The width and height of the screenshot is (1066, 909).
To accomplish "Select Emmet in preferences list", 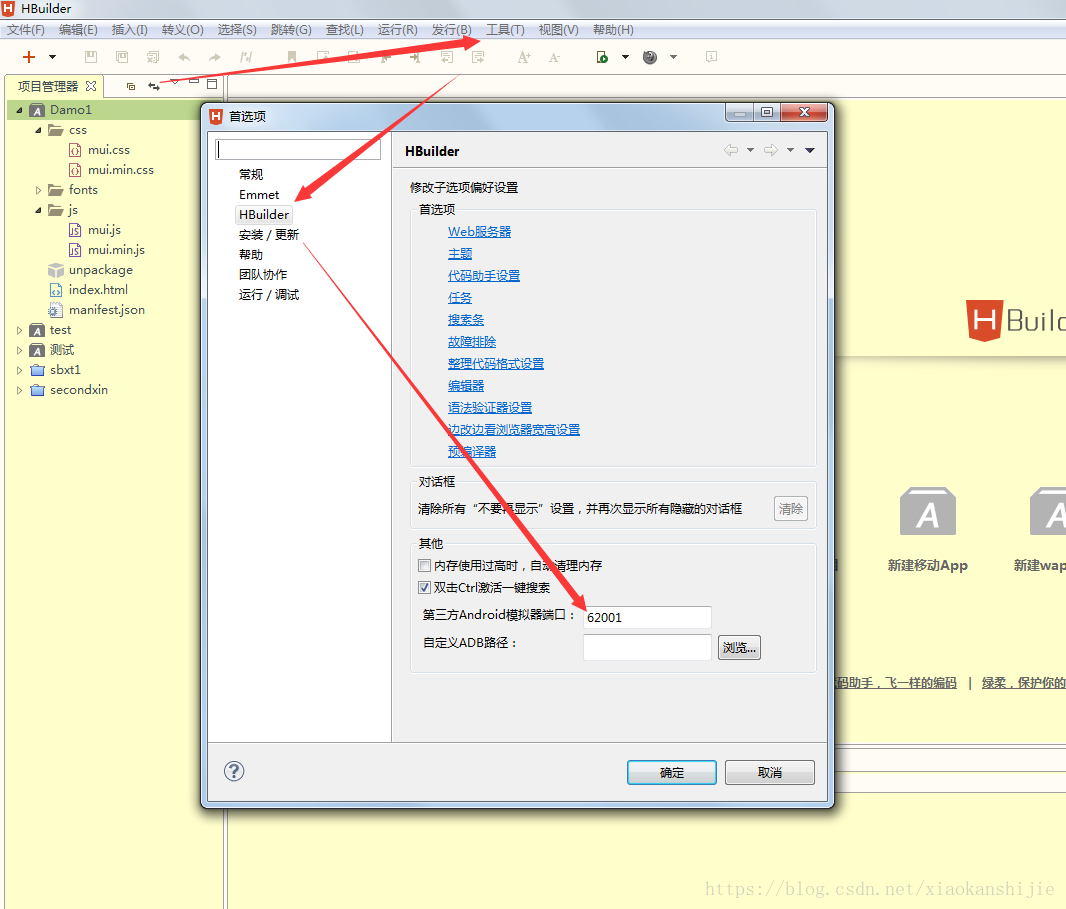I will (x=259, y=195).
